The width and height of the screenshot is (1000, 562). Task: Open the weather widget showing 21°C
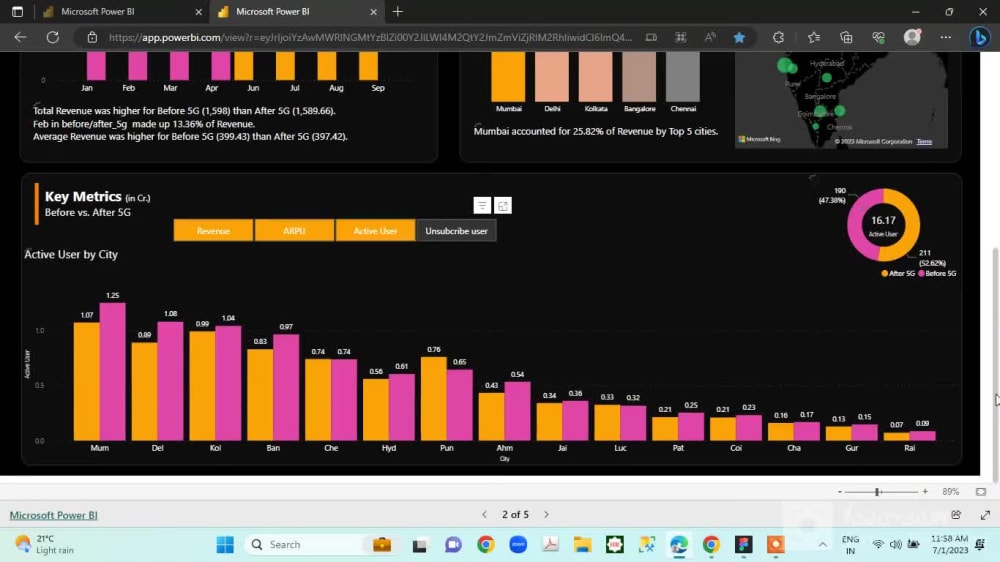coord(45,544)
